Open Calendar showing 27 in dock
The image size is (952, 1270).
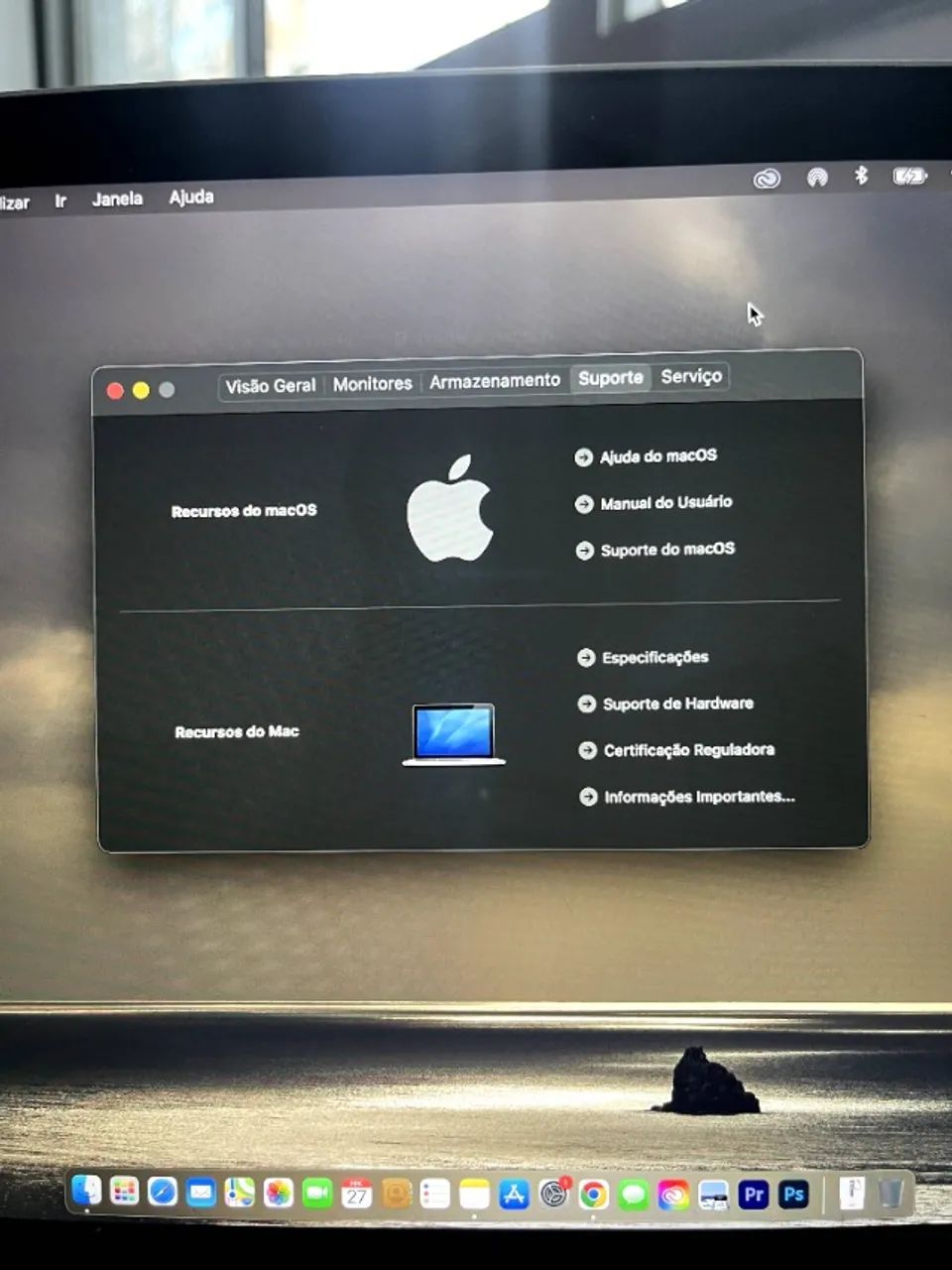coord(356,1194)
